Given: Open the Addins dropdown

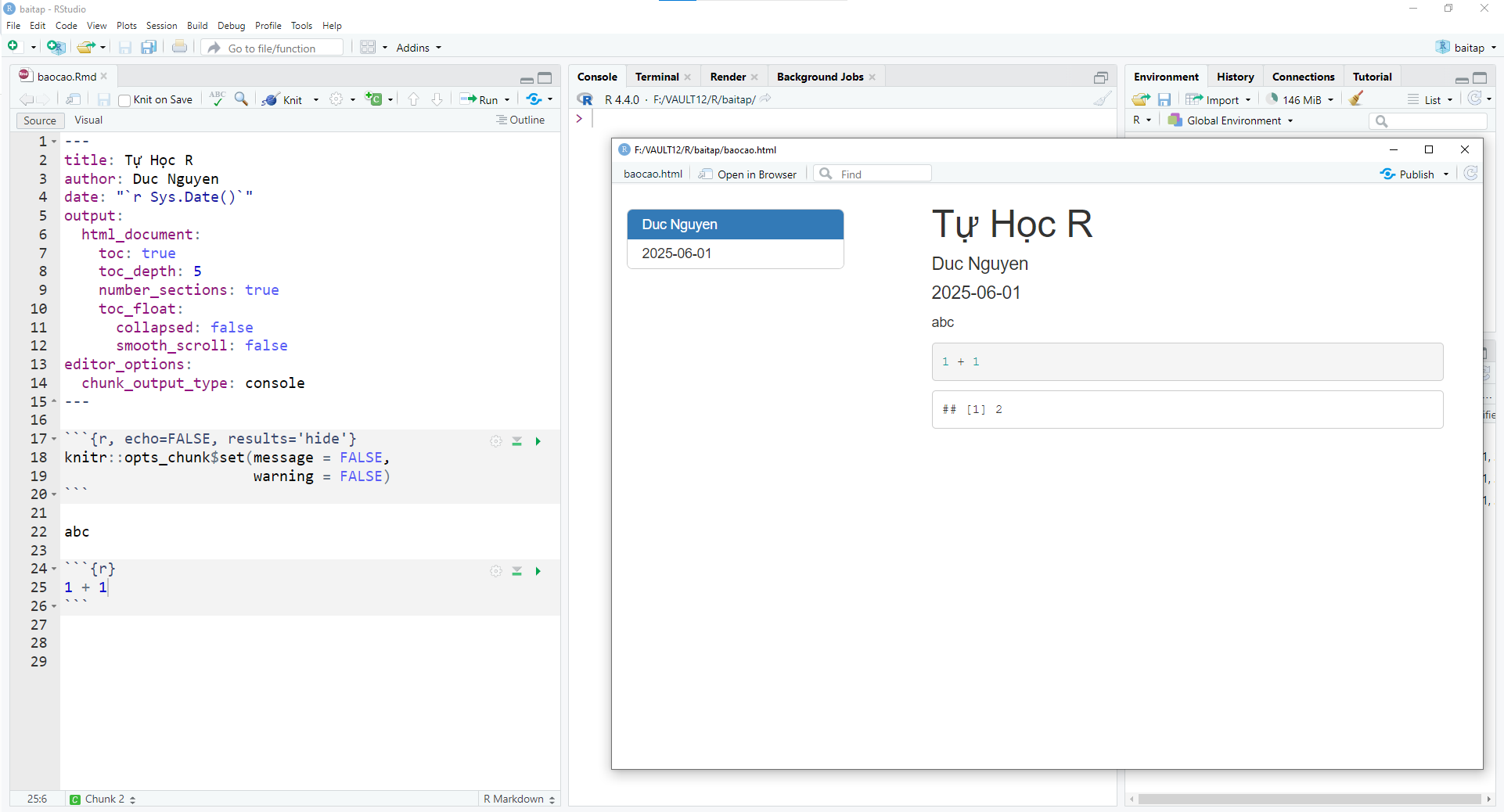Looking at the screenshot, I should pos(418,48).
